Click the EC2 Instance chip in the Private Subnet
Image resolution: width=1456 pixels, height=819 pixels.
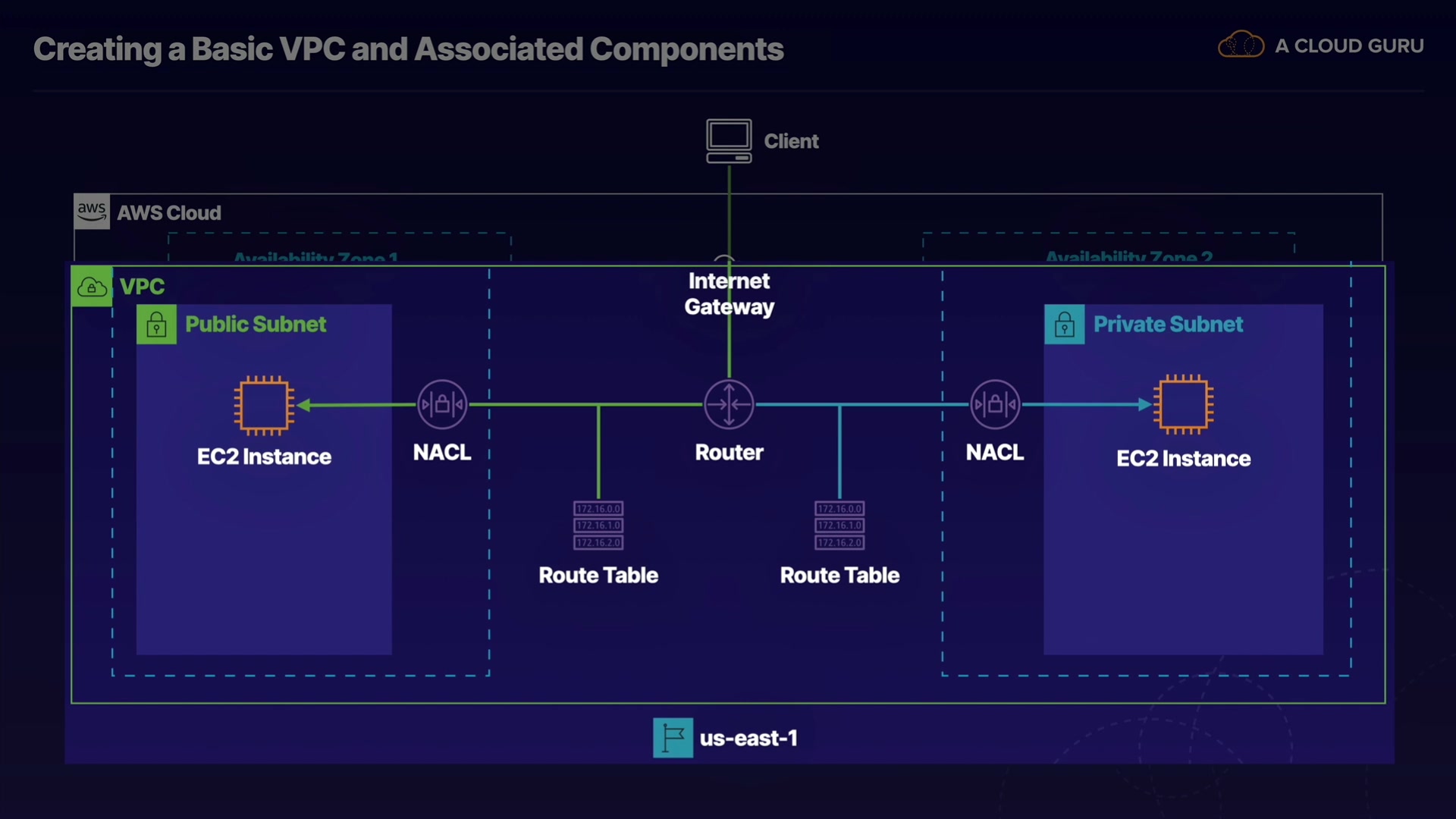(x=1183, y=404)
